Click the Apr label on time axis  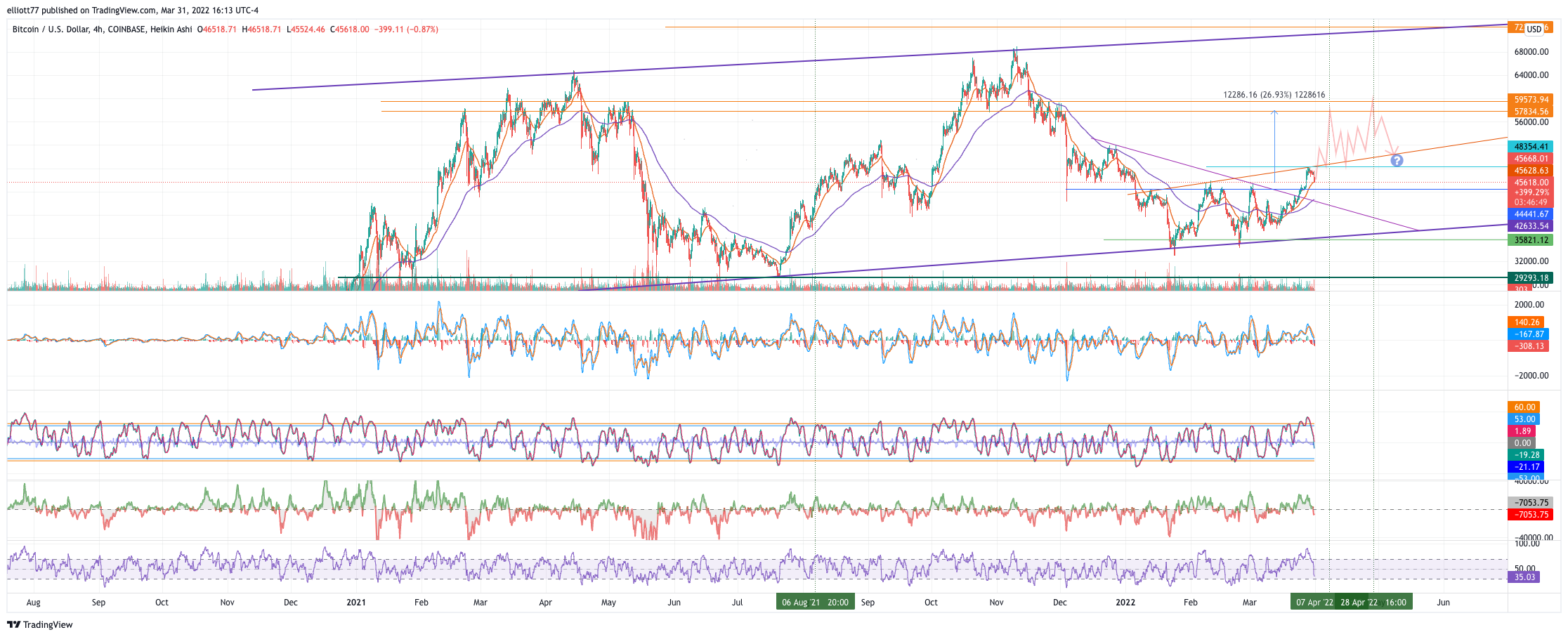[545, 603]
